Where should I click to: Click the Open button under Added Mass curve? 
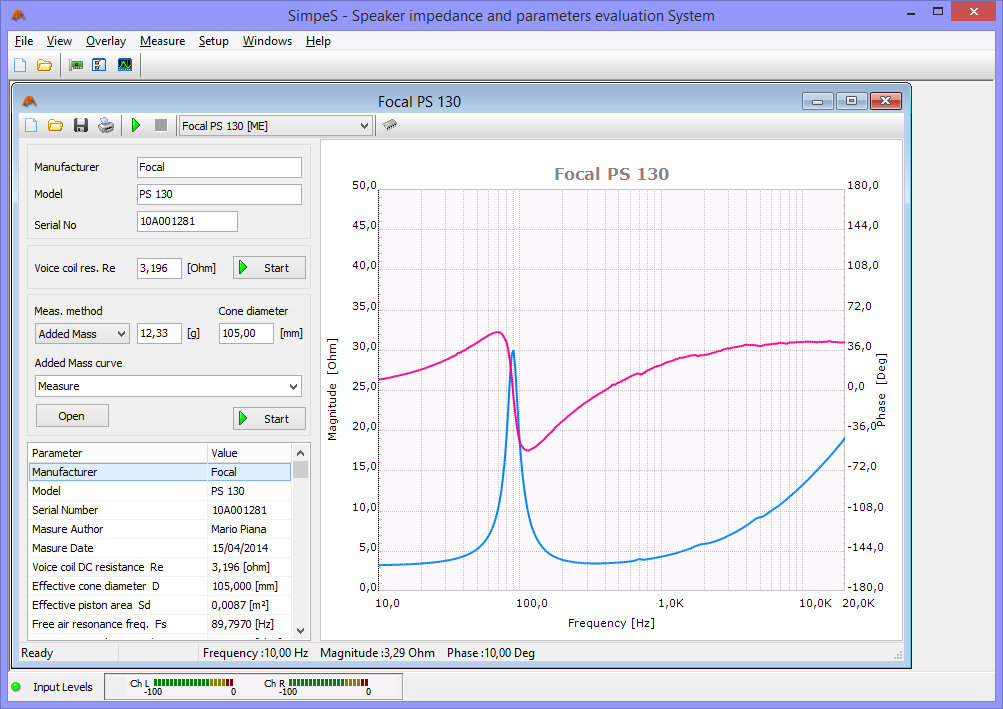pyautogui.click(x=72, y=416)
